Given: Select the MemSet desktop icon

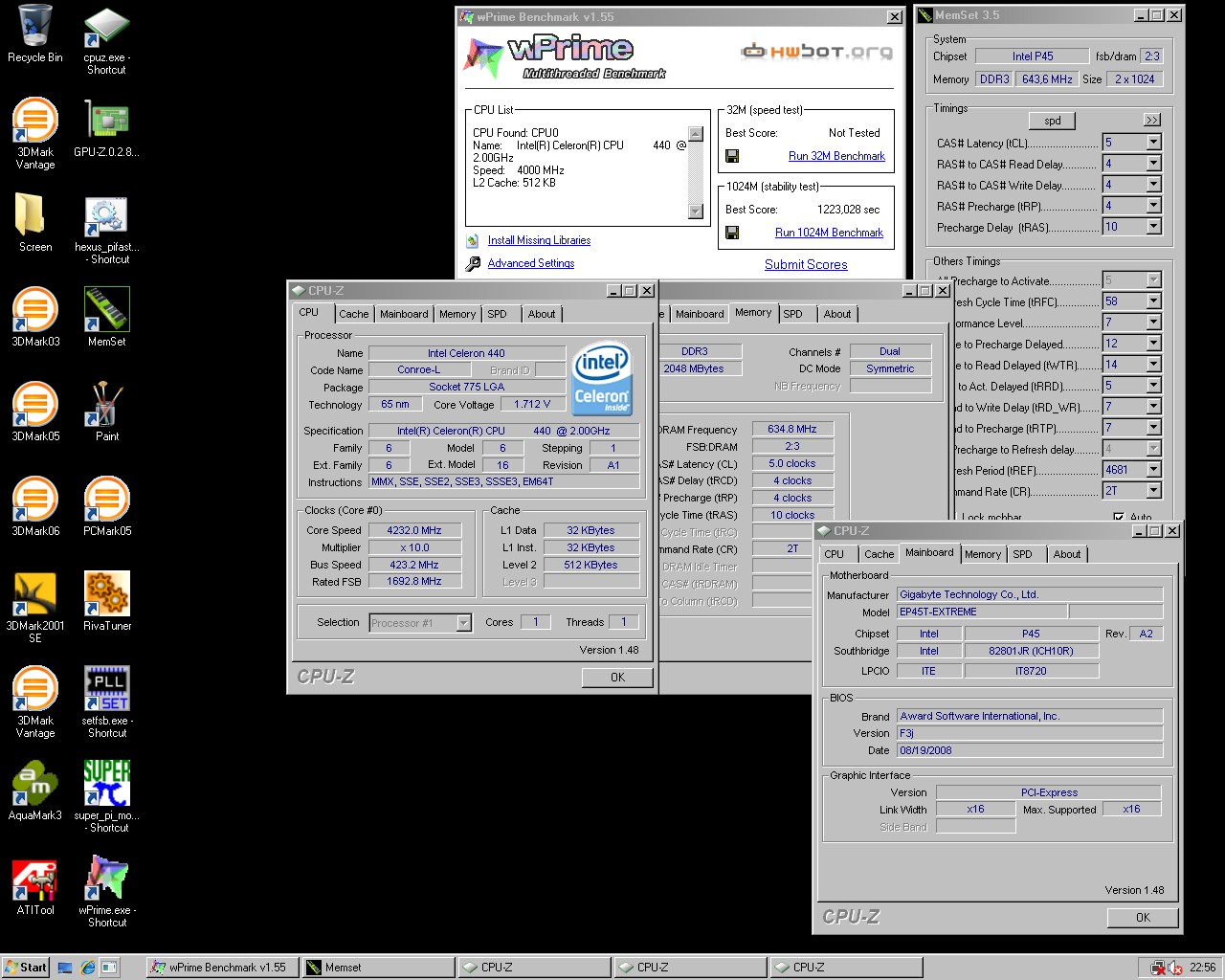Looking at the screenshot, I should click(x=106, y=310).
